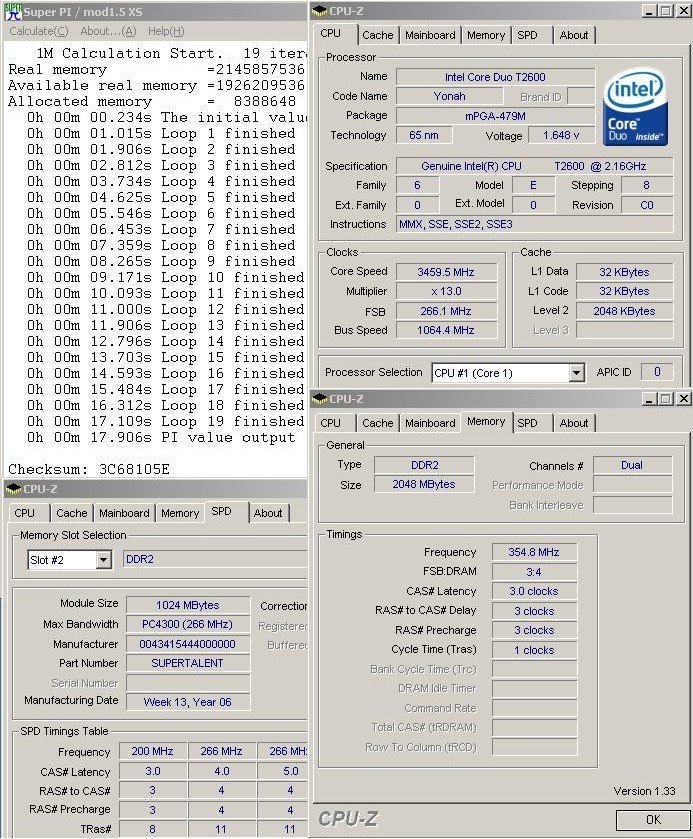
Task: Click the Loop 19 finished line in Super PI
Action: pos(166,422)
